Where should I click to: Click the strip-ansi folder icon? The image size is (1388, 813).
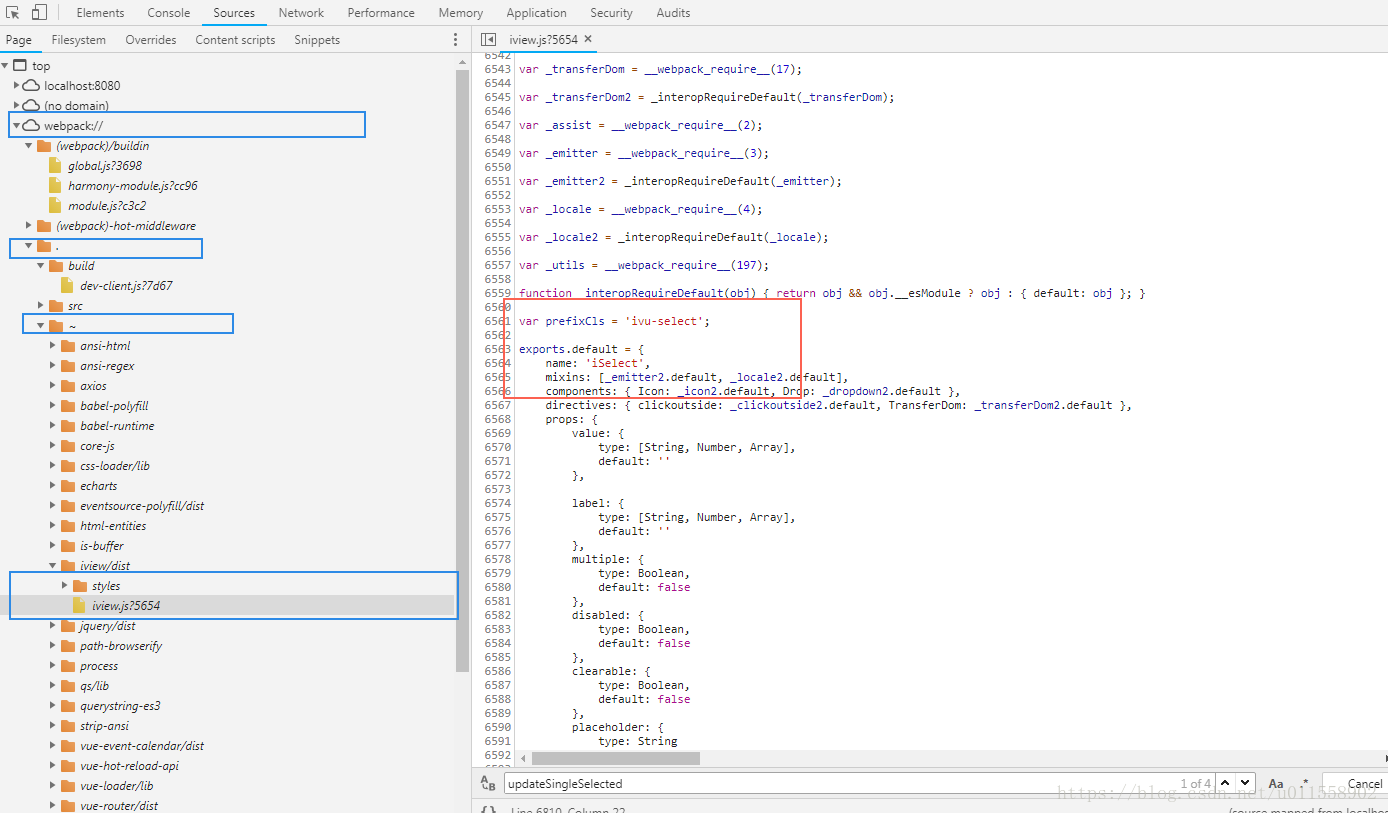click(x=68, y=726)
